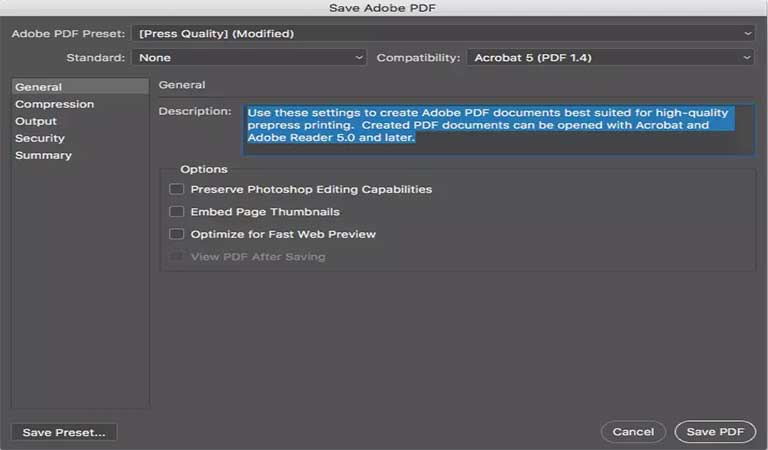The width and height of the screenshot is (768, 450).
Task: Expand the Standard dropdown set to None
Action: [250, 58]
